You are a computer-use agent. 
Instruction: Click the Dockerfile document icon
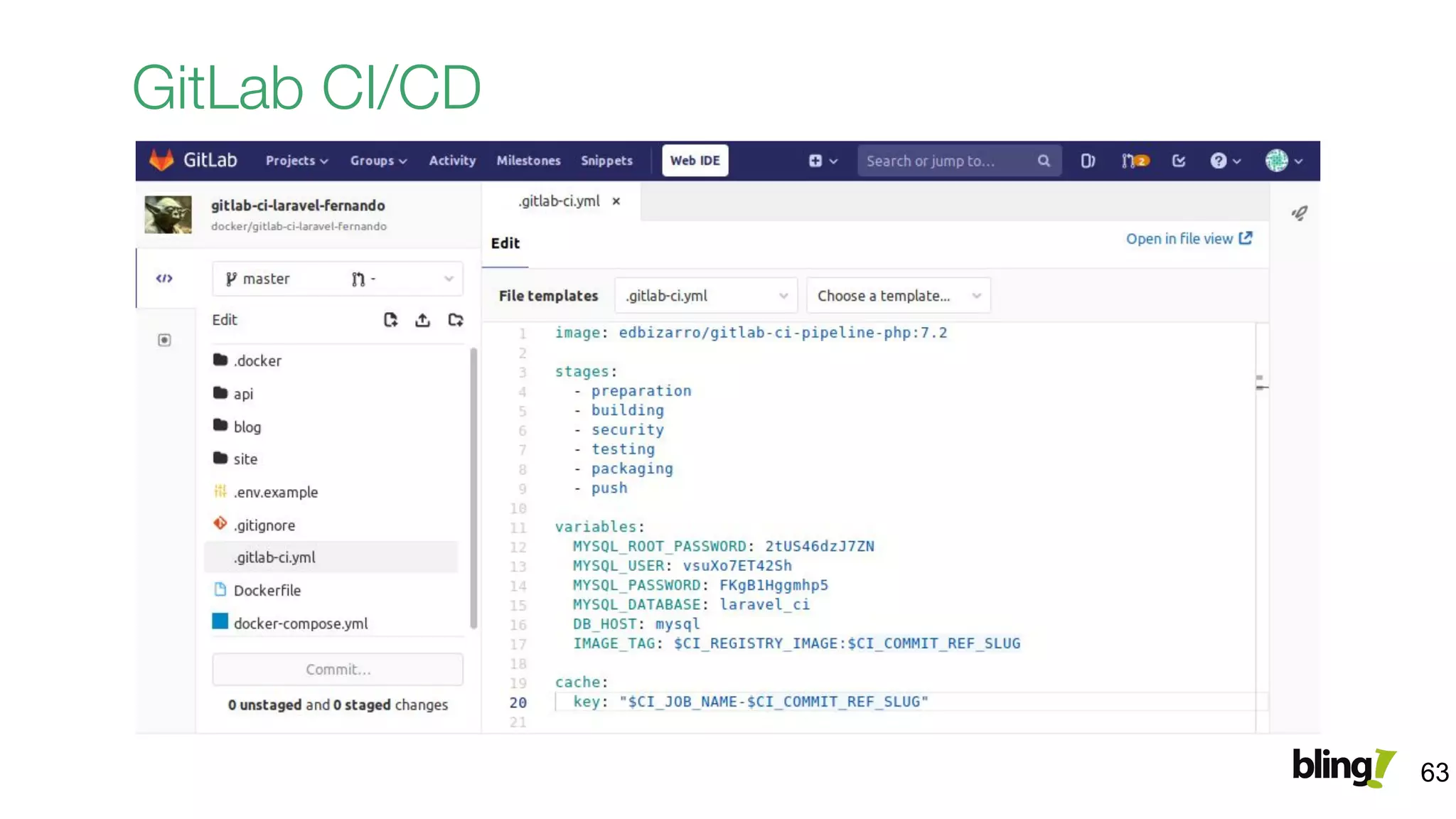click(x=220, y=589)
